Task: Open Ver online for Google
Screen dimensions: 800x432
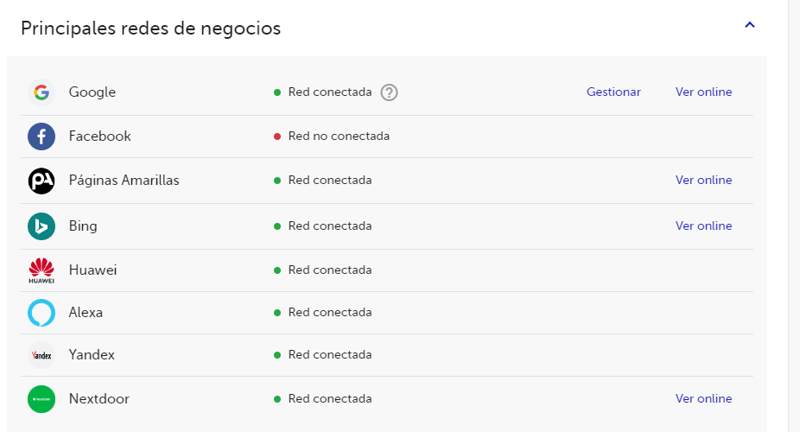Action: click(x=703, y=92)
